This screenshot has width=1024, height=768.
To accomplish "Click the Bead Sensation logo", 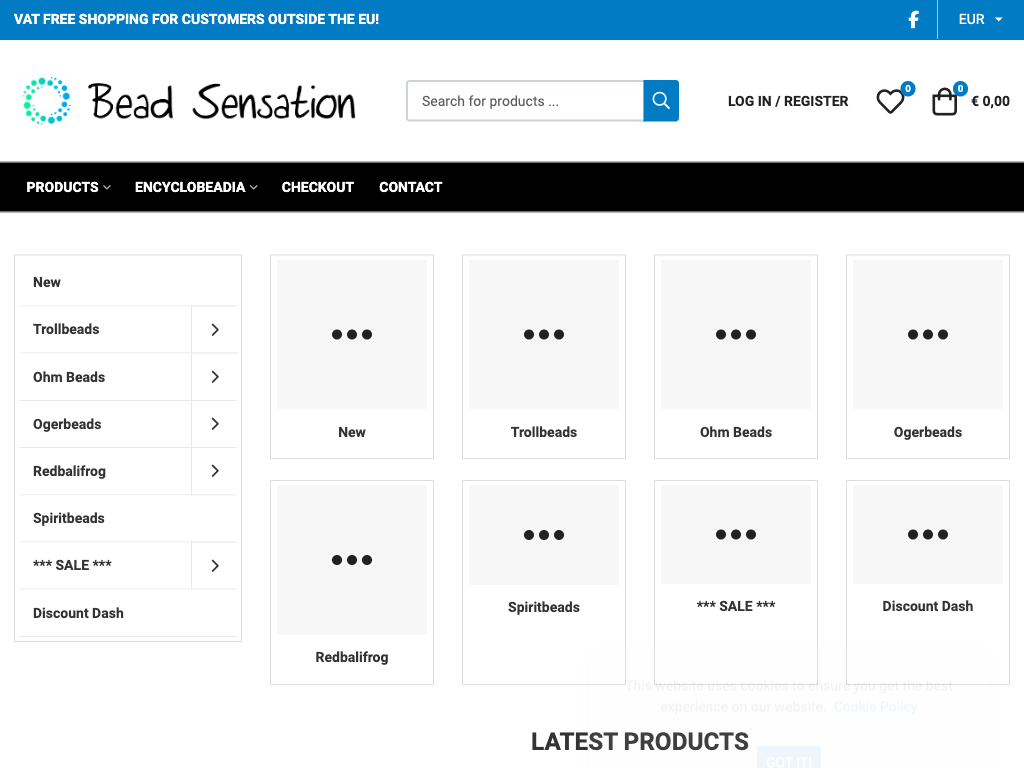I will (189, 101).
